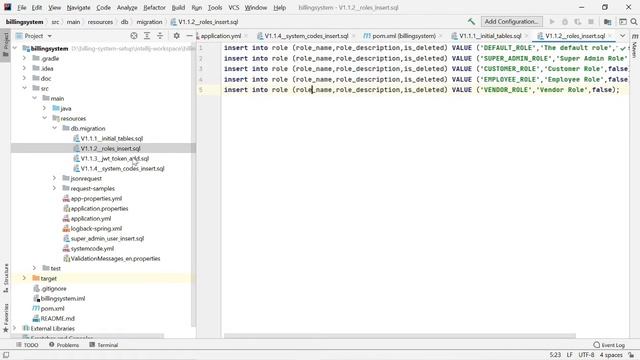This screenshot has width=640, height=360.
Task: Open the VCS menu
Action: (x=233, y=8)
